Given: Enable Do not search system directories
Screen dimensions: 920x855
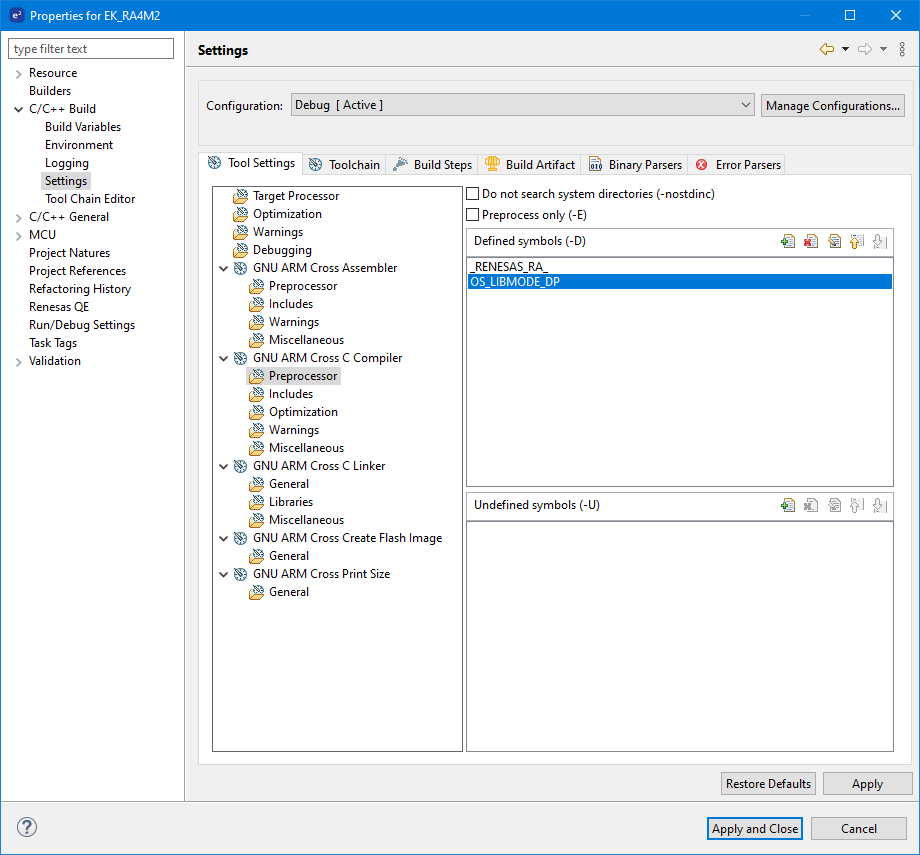Looking at the screenshot, I should [x=474, y=194].
